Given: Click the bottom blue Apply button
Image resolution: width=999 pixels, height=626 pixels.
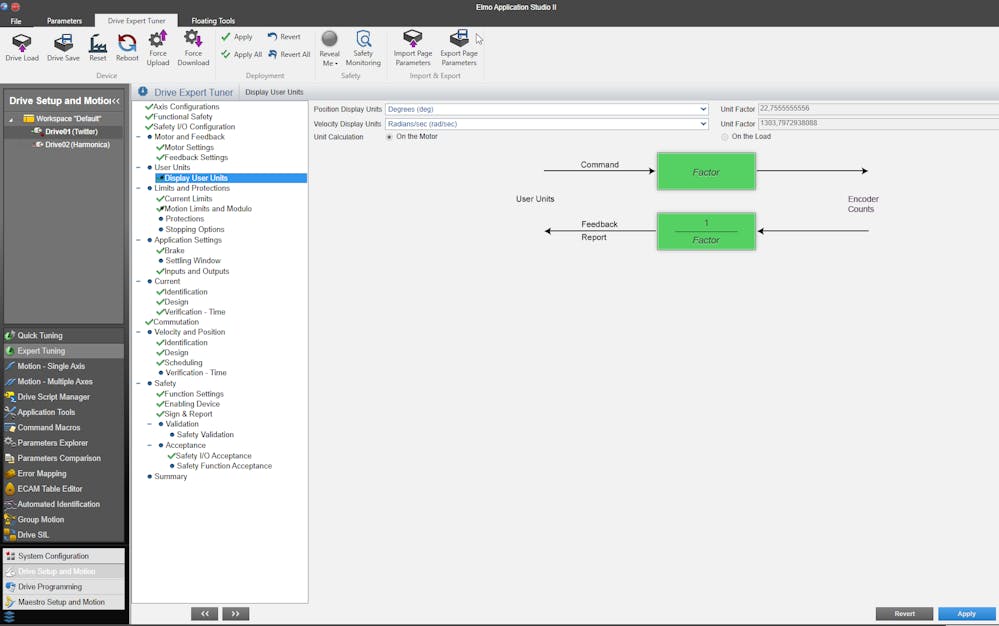Looking at the screenshot, I should tap(967, 614).
